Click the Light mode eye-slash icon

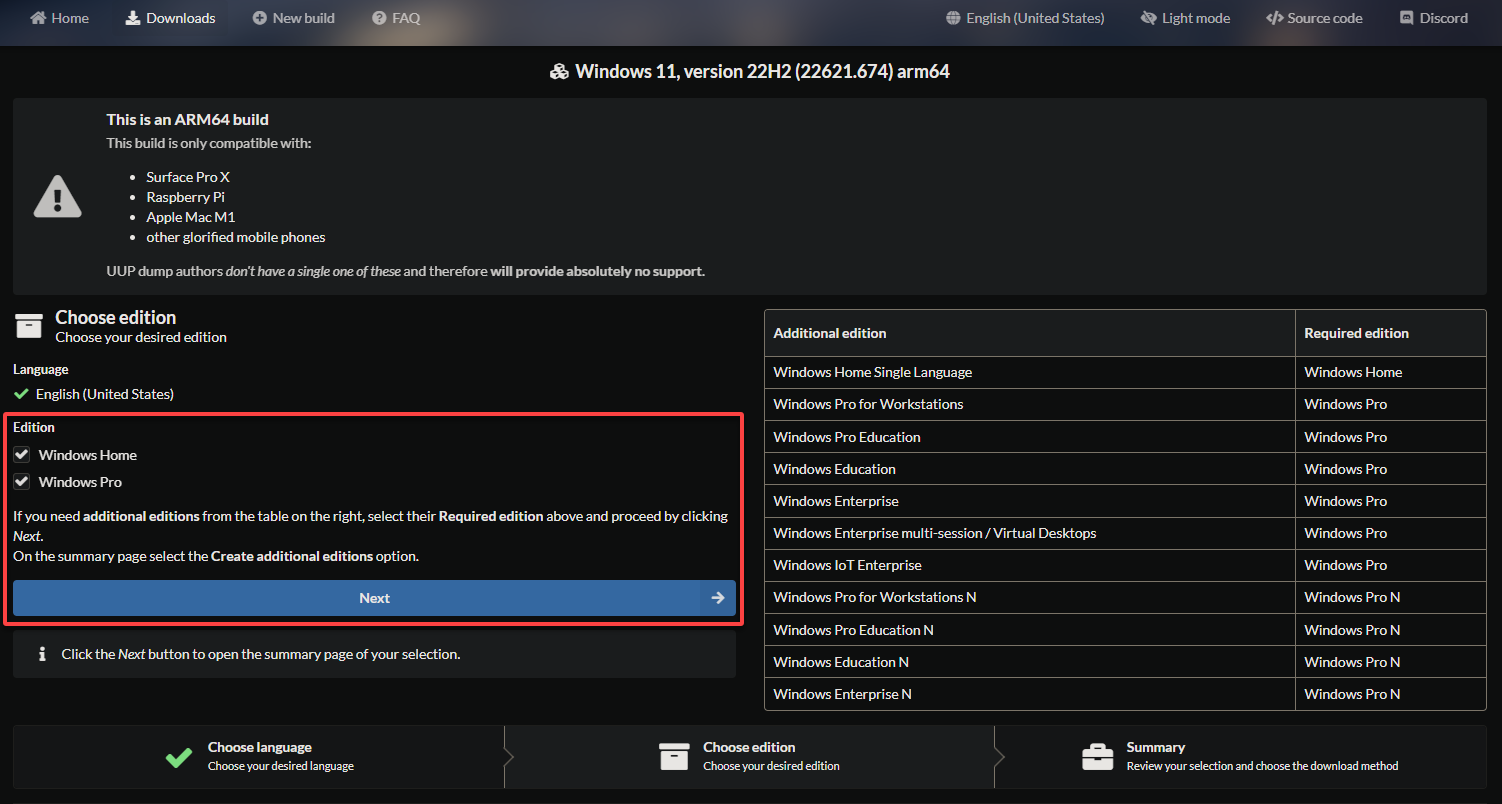point(1148,18)
